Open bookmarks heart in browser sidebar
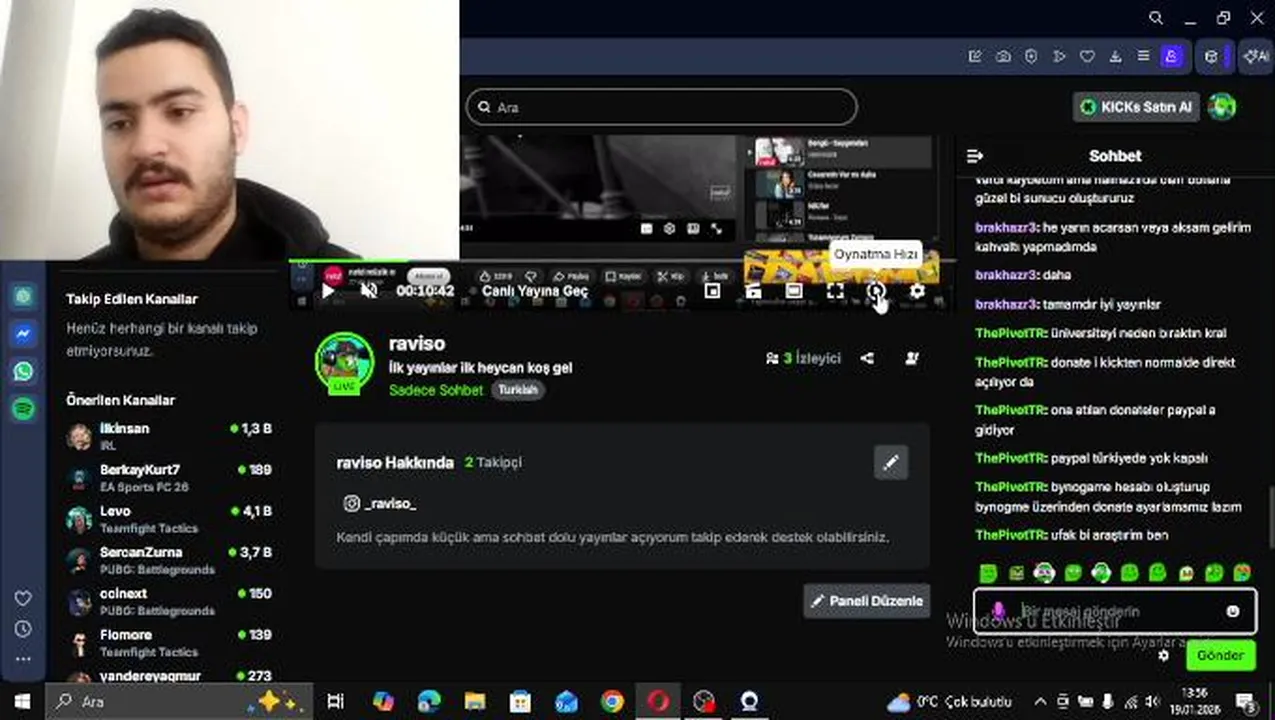The image size is (1275, 720). click(x=23, y=598)
